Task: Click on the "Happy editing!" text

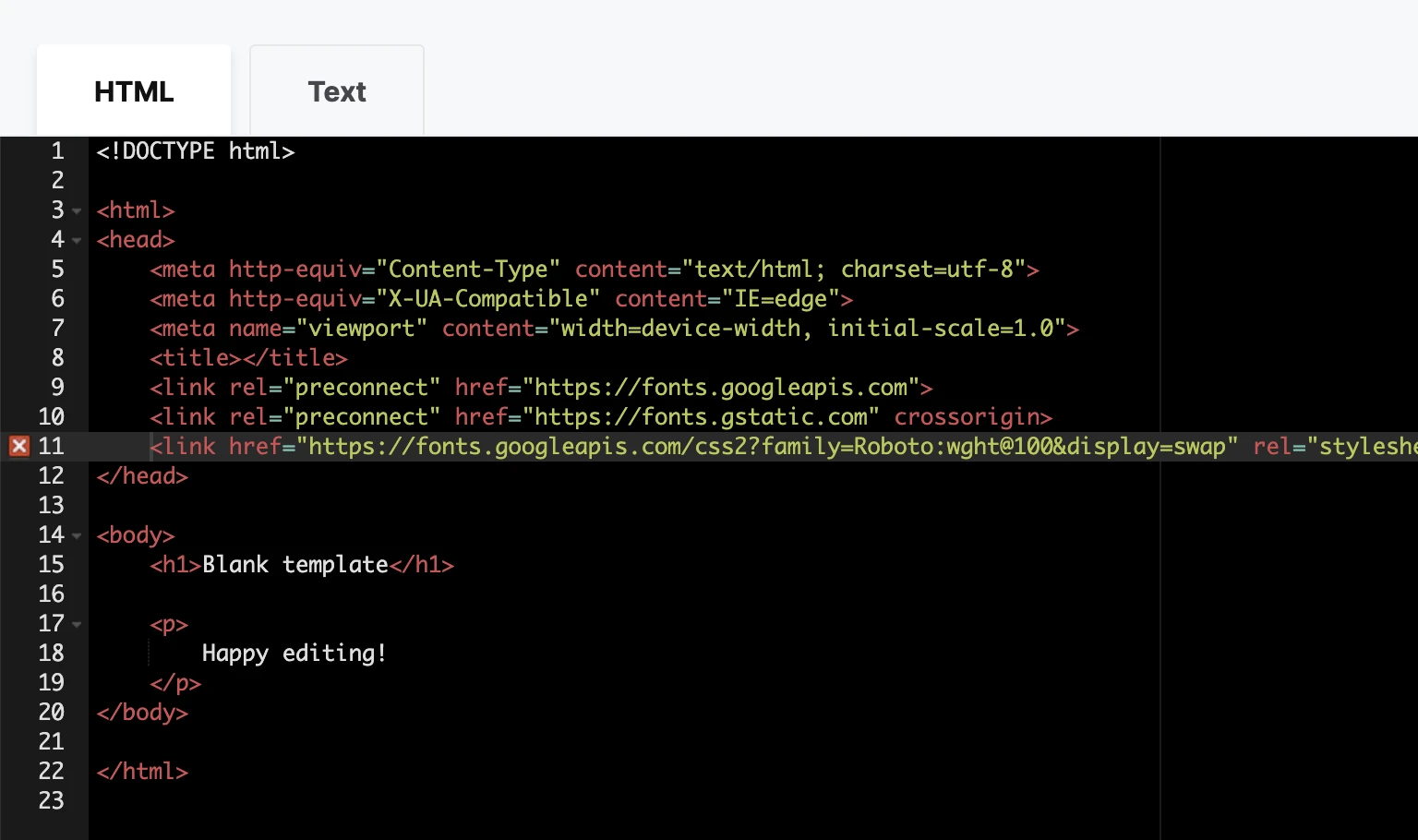Action: [x=294, y=654]
